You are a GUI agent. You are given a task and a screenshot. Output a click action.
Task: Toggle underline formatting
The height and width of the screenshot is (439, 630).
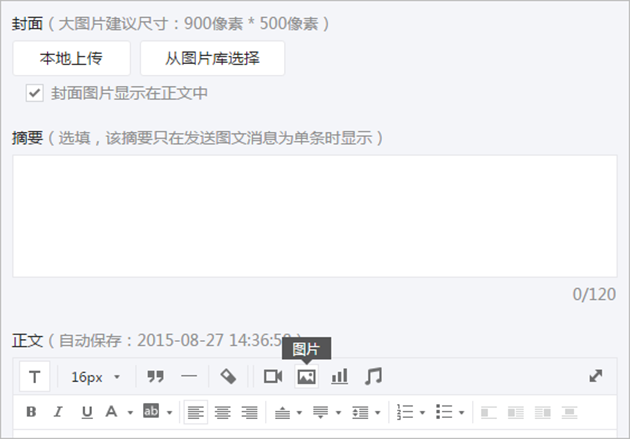coord(87,412)
